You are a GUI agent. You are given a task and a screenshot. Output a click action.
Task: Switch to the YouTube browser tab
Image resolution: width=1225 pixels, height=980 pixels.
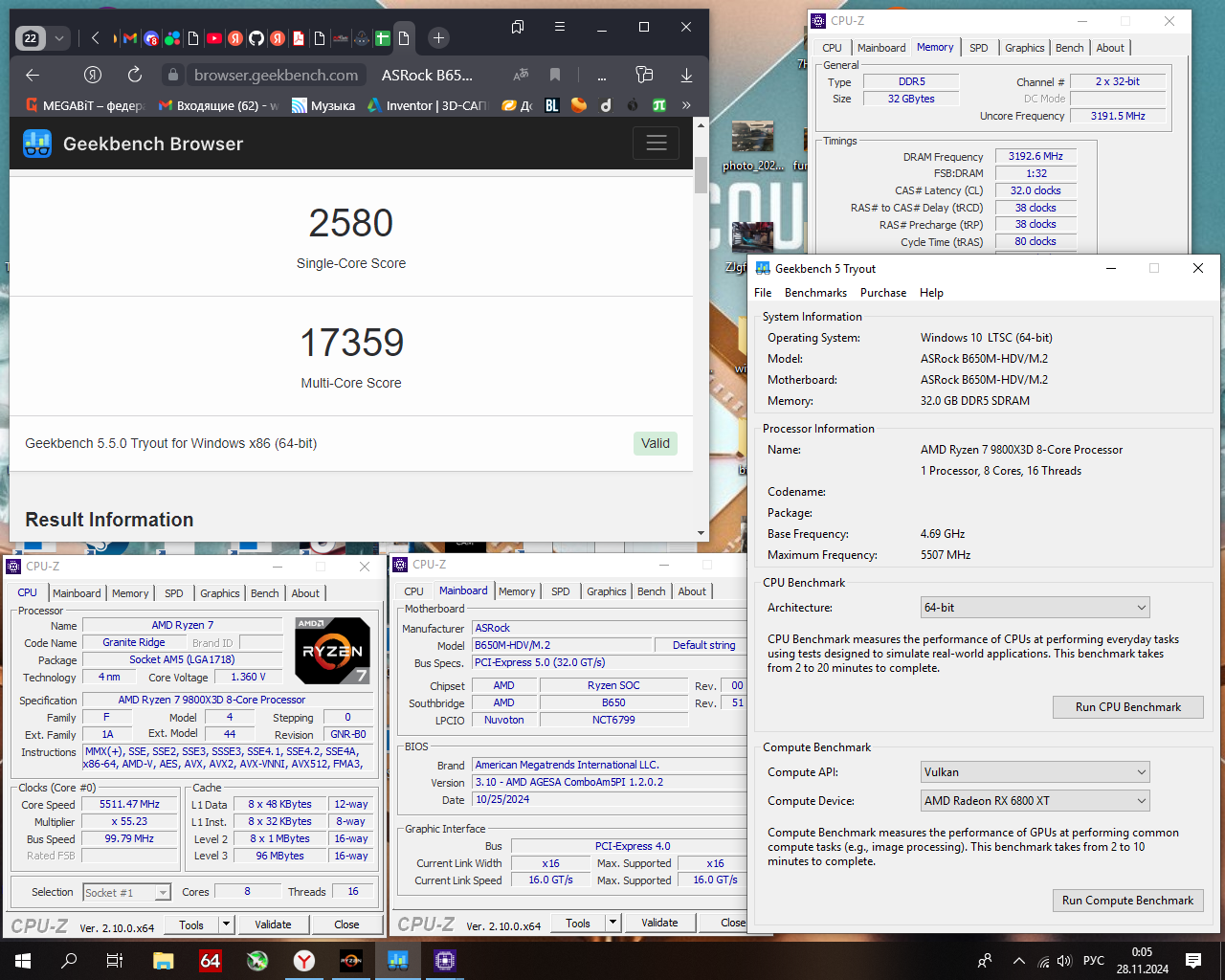click(214, 38)
